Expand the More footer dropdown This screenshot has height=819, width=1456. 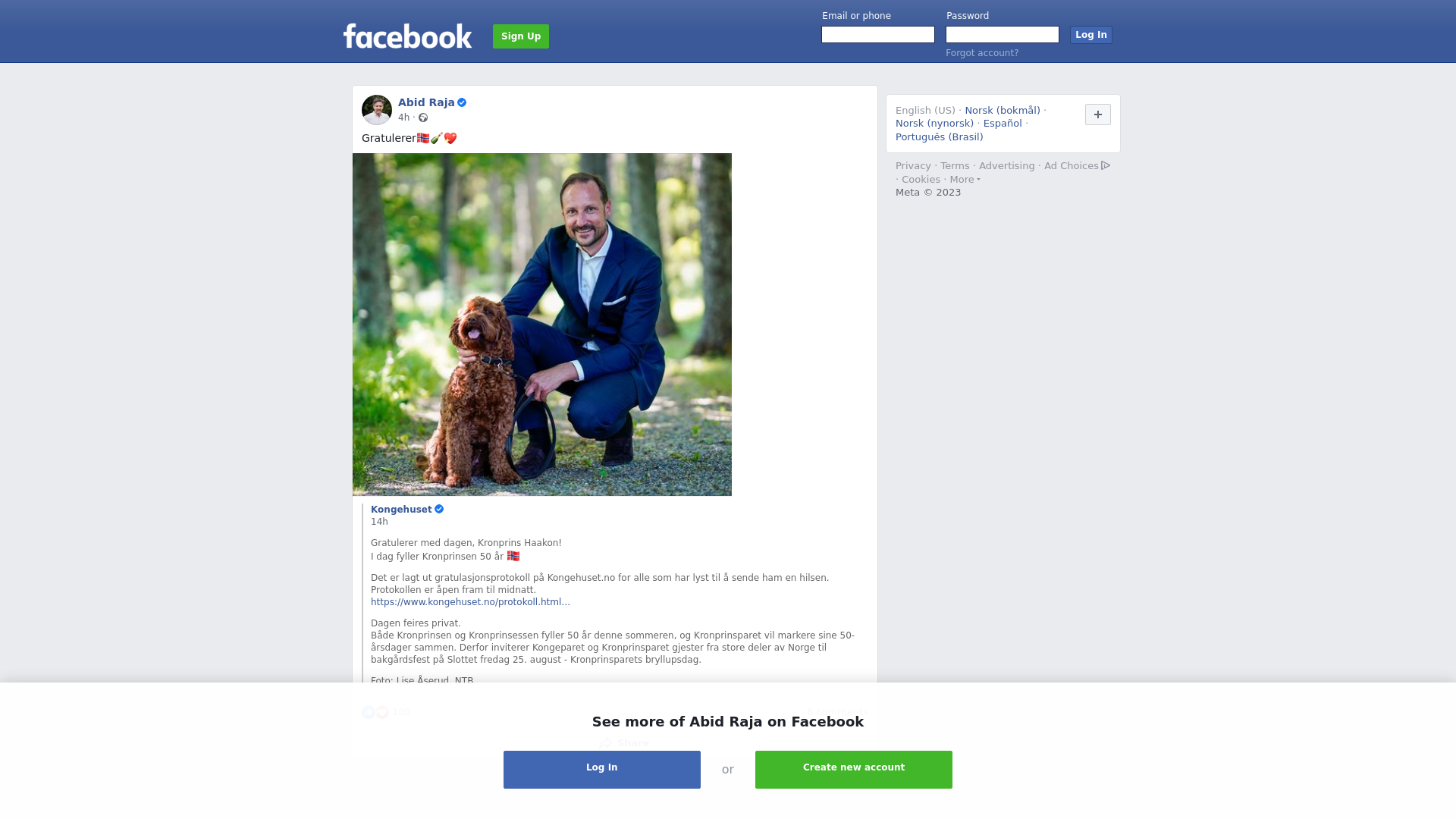pyautogui.click(x=965, y=180)
